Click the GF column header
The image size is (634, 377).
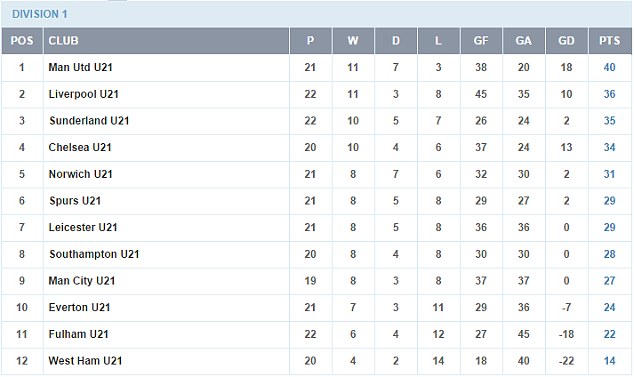point(481,41)
